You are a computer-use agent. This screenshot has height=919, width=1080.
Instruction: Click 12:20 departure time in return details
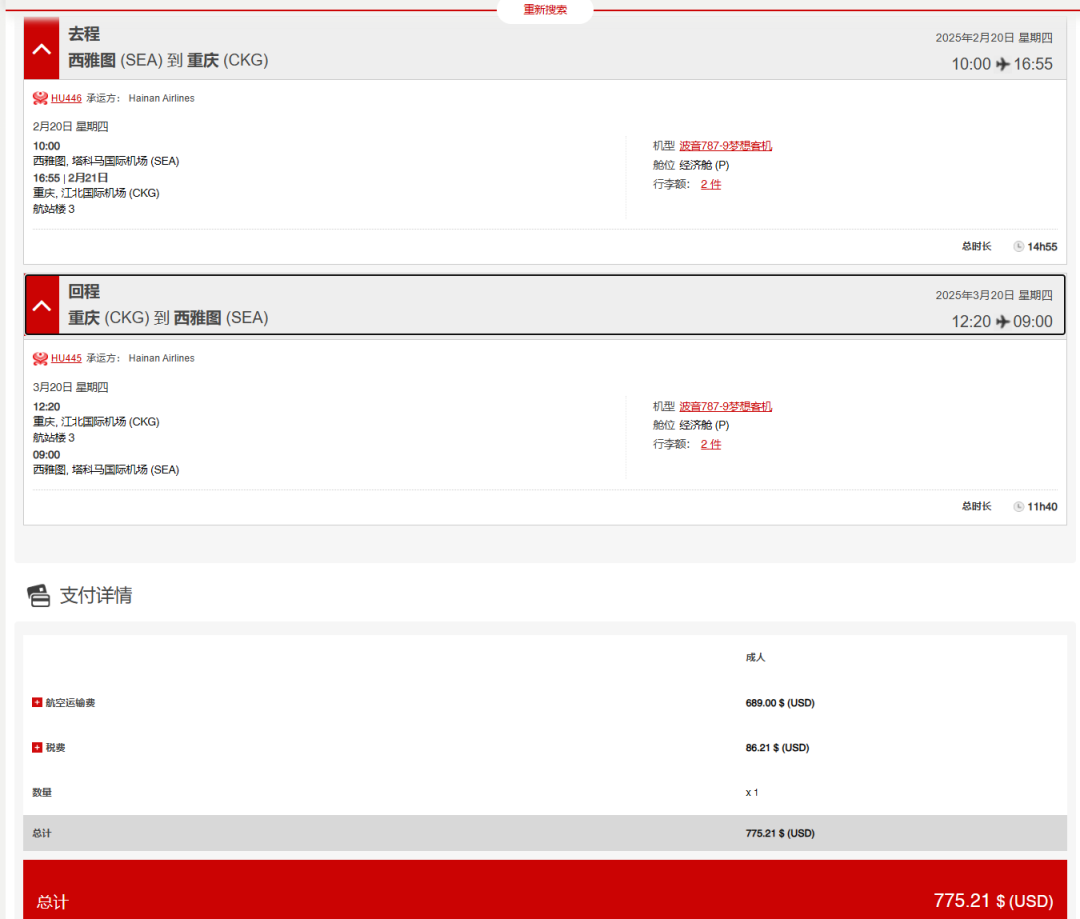click(x=46, y=406)
